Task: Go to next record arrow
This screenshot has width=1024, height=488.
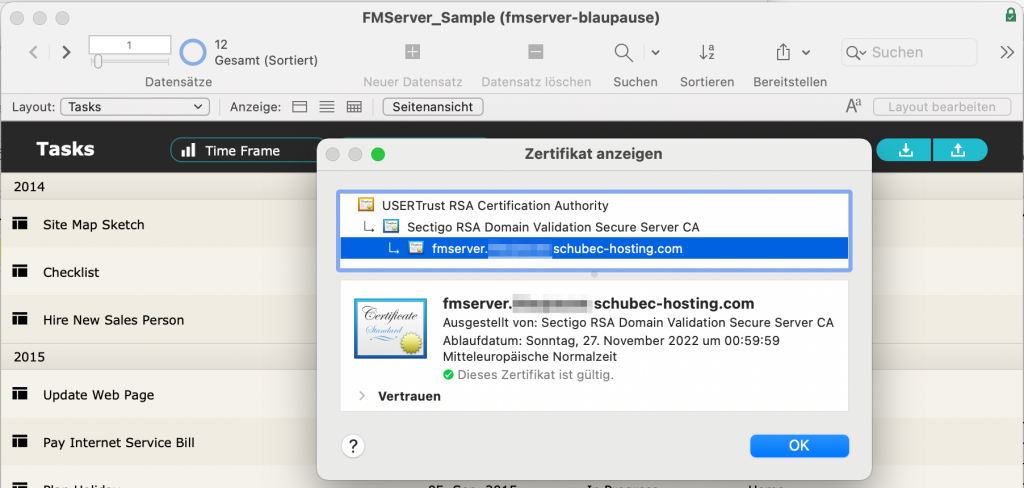Action: click(x=66, y=52)
